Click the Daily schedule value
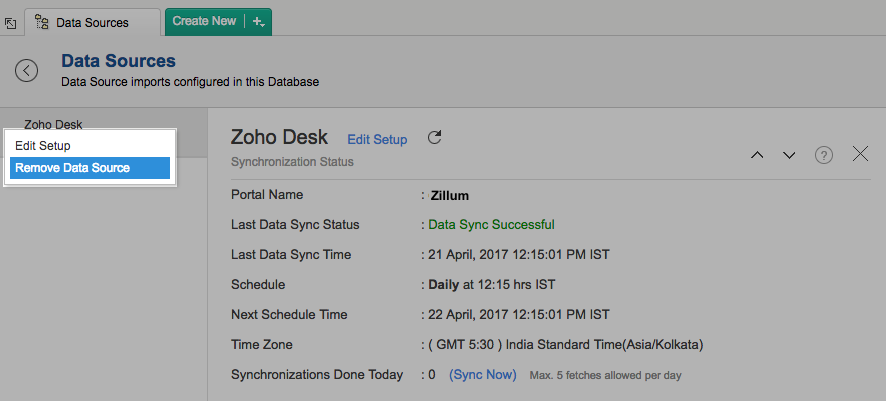886x401 pixels. pyautogui.click(x=445, y=285)
